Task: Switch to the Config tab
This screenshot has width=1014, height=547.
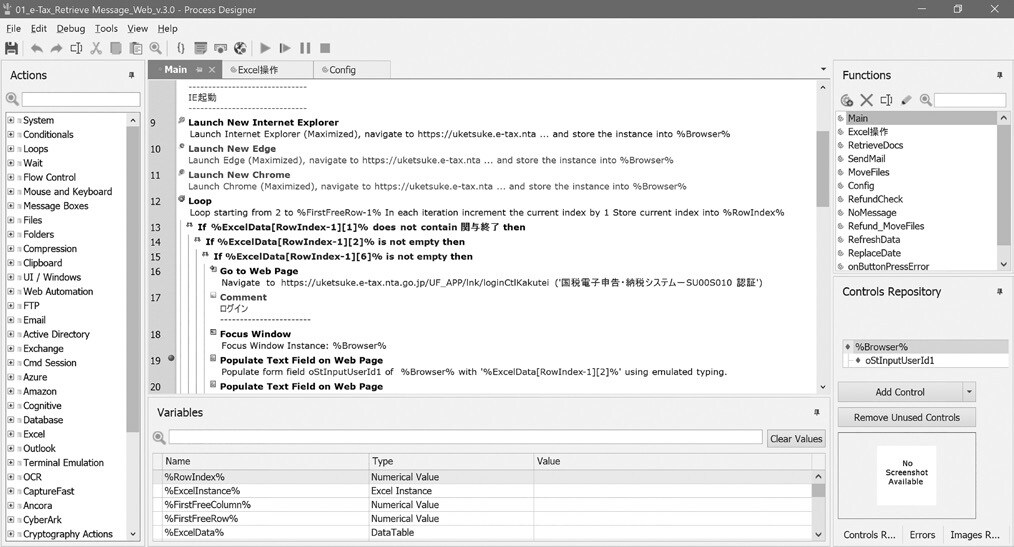Action: (342, 70)
